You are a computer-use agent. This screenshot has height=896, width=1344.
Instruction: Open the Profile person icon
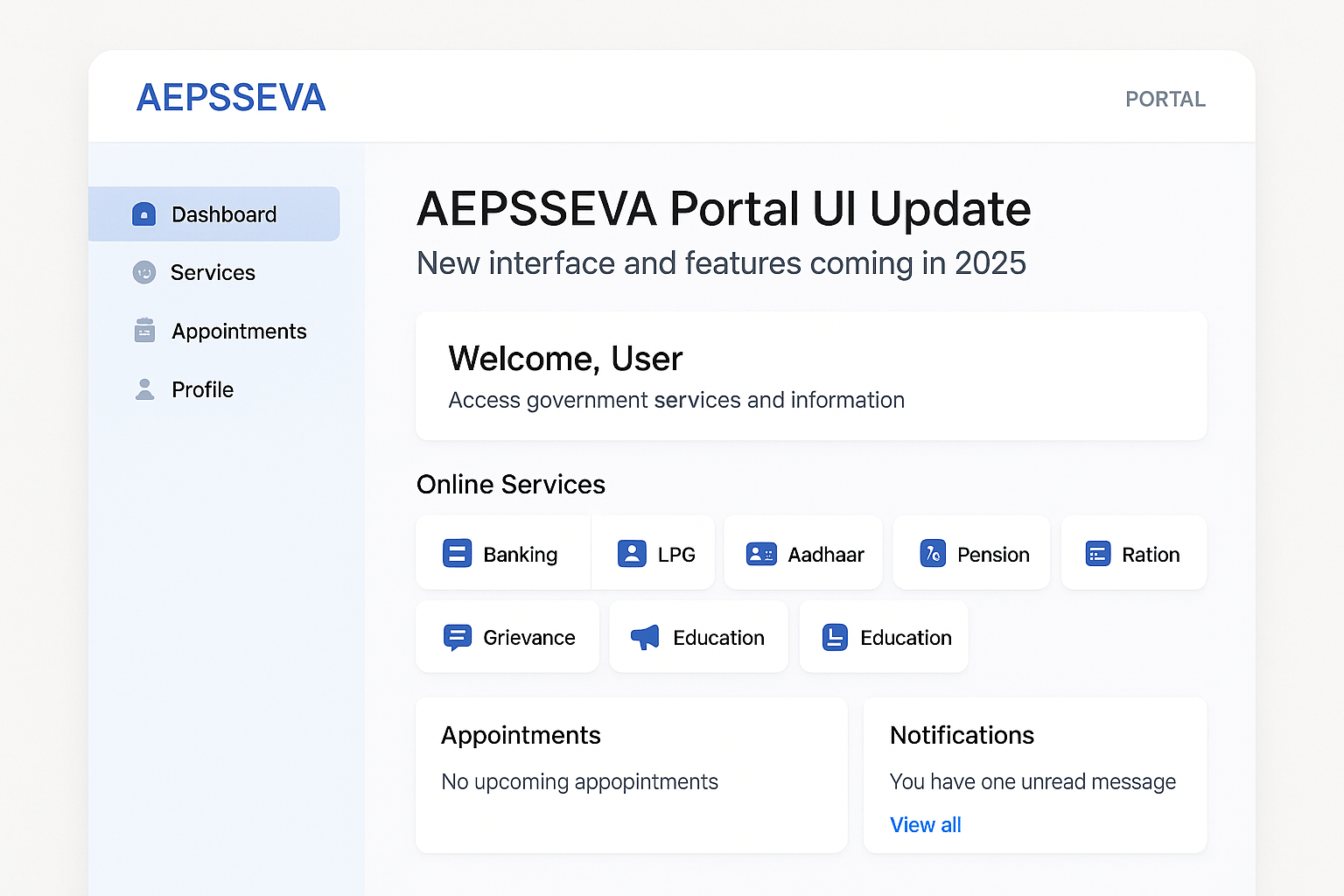point(143,388)
